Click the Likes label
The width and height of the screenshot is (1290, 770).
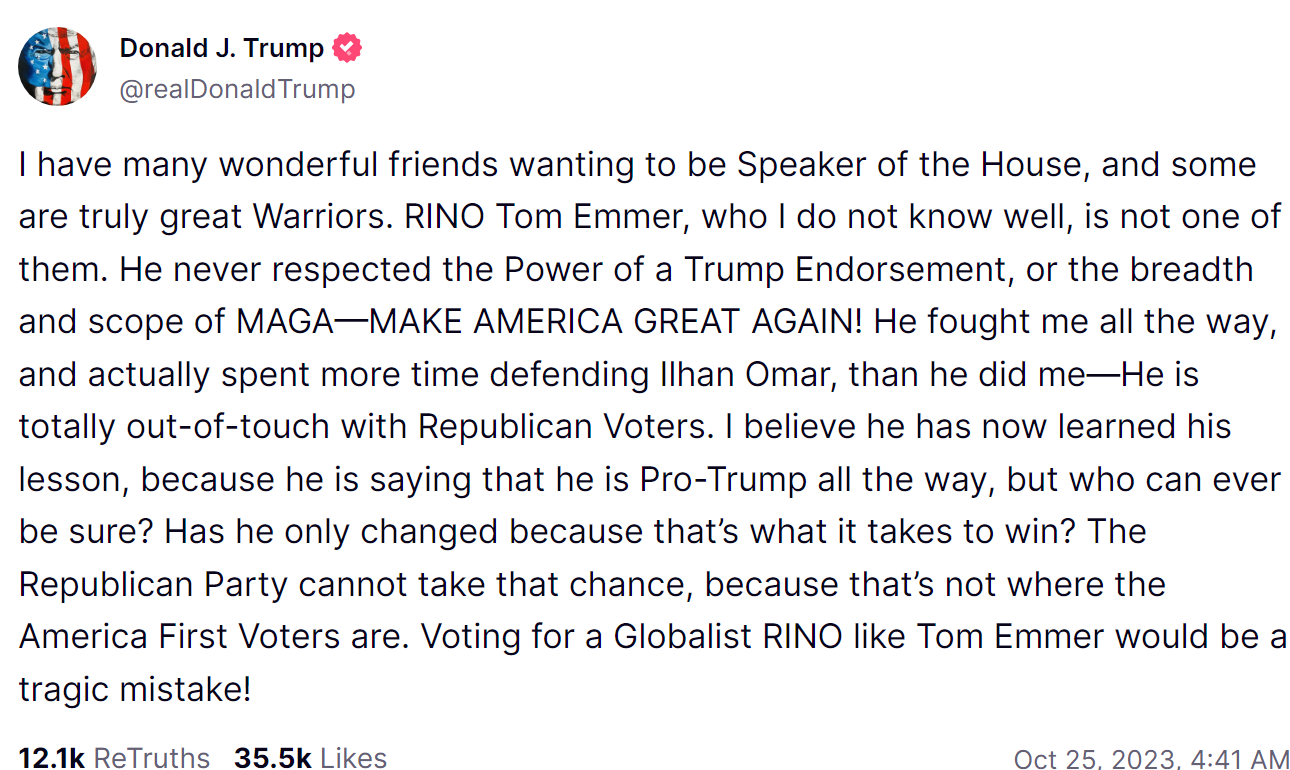point(354,758)
